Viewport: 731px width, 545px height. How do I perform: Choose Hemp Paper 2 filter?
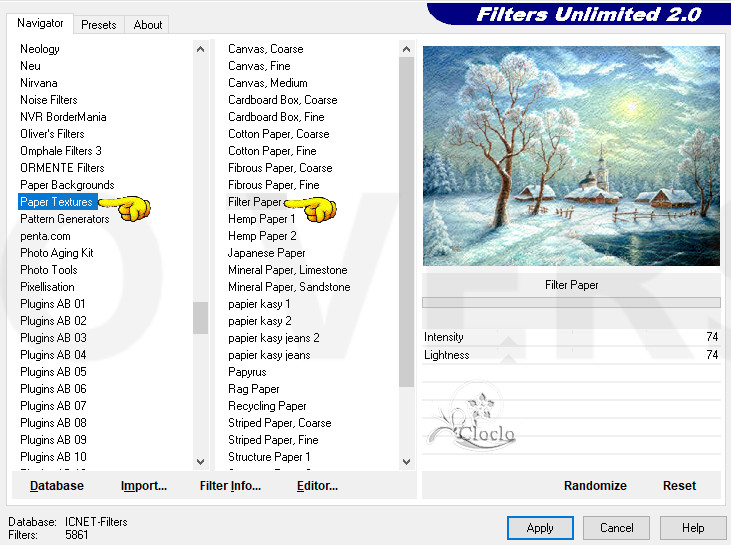pyautogui.click(x=262, y=236)
